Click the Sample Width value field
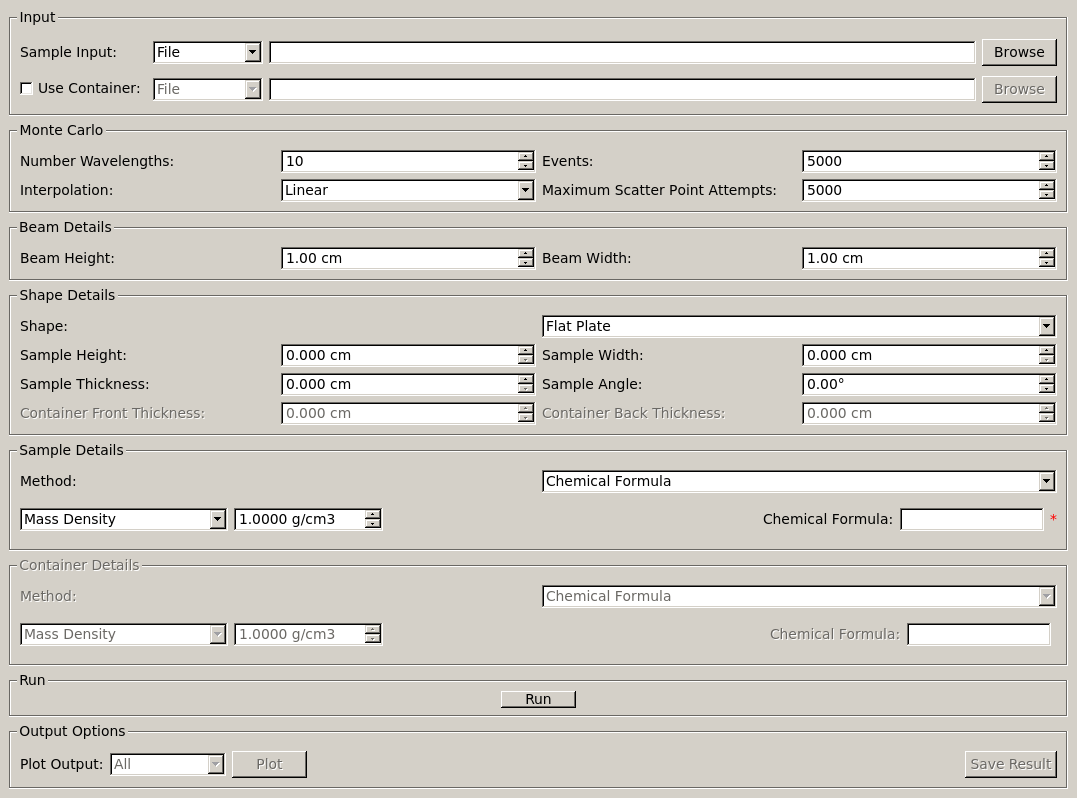This screenshot has height=798, width=1077. coord(919,355)
